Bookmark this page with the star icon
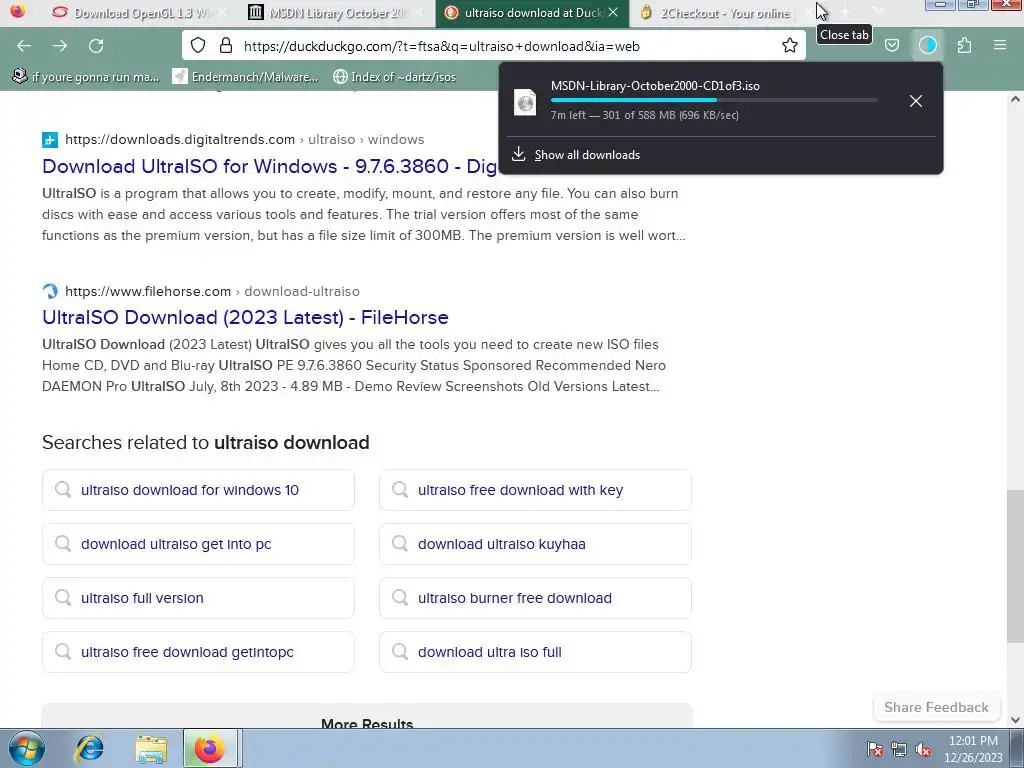This screenshot has width=1024, height=768. [x=790, y=46]
